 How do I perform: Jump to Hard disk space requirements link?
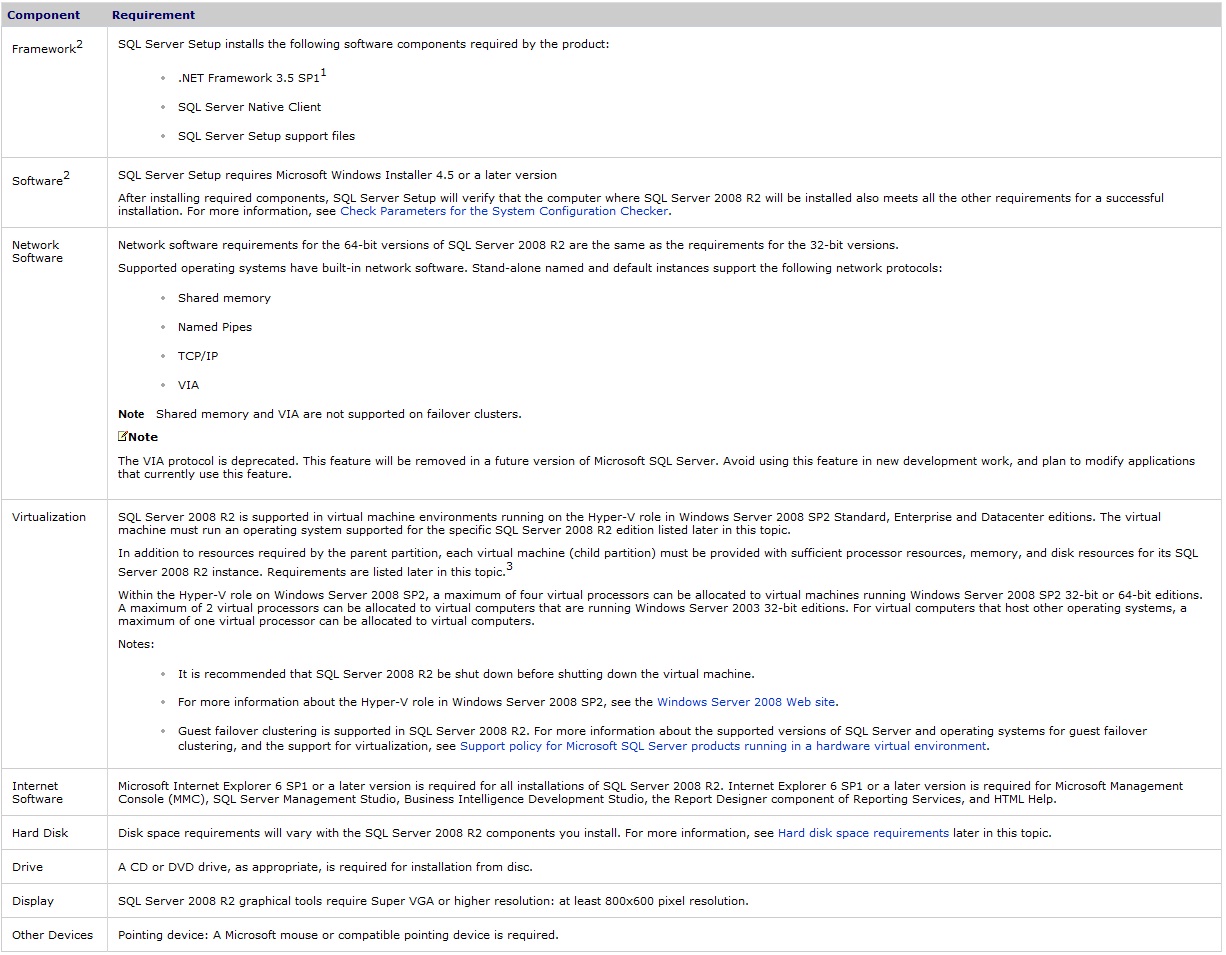863,833
